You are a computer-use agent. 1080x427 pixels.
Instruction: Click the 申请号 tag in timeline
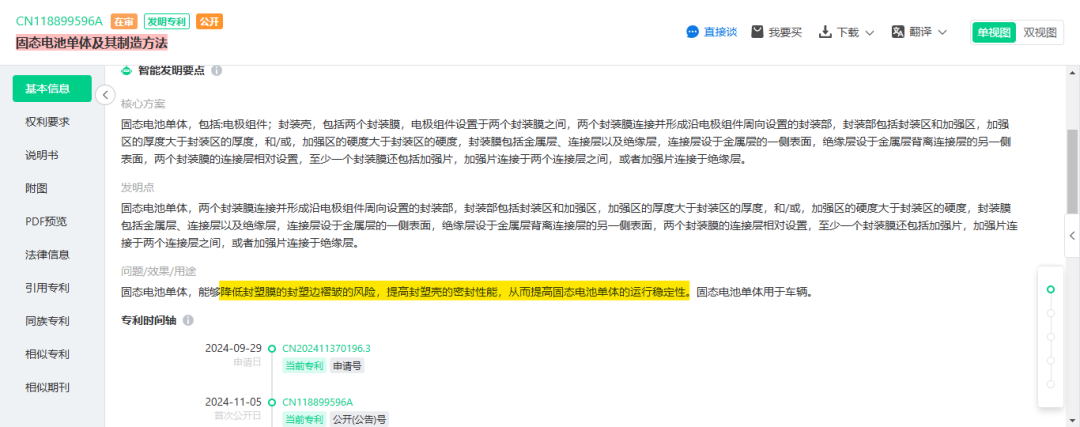[x=347, y=366]
